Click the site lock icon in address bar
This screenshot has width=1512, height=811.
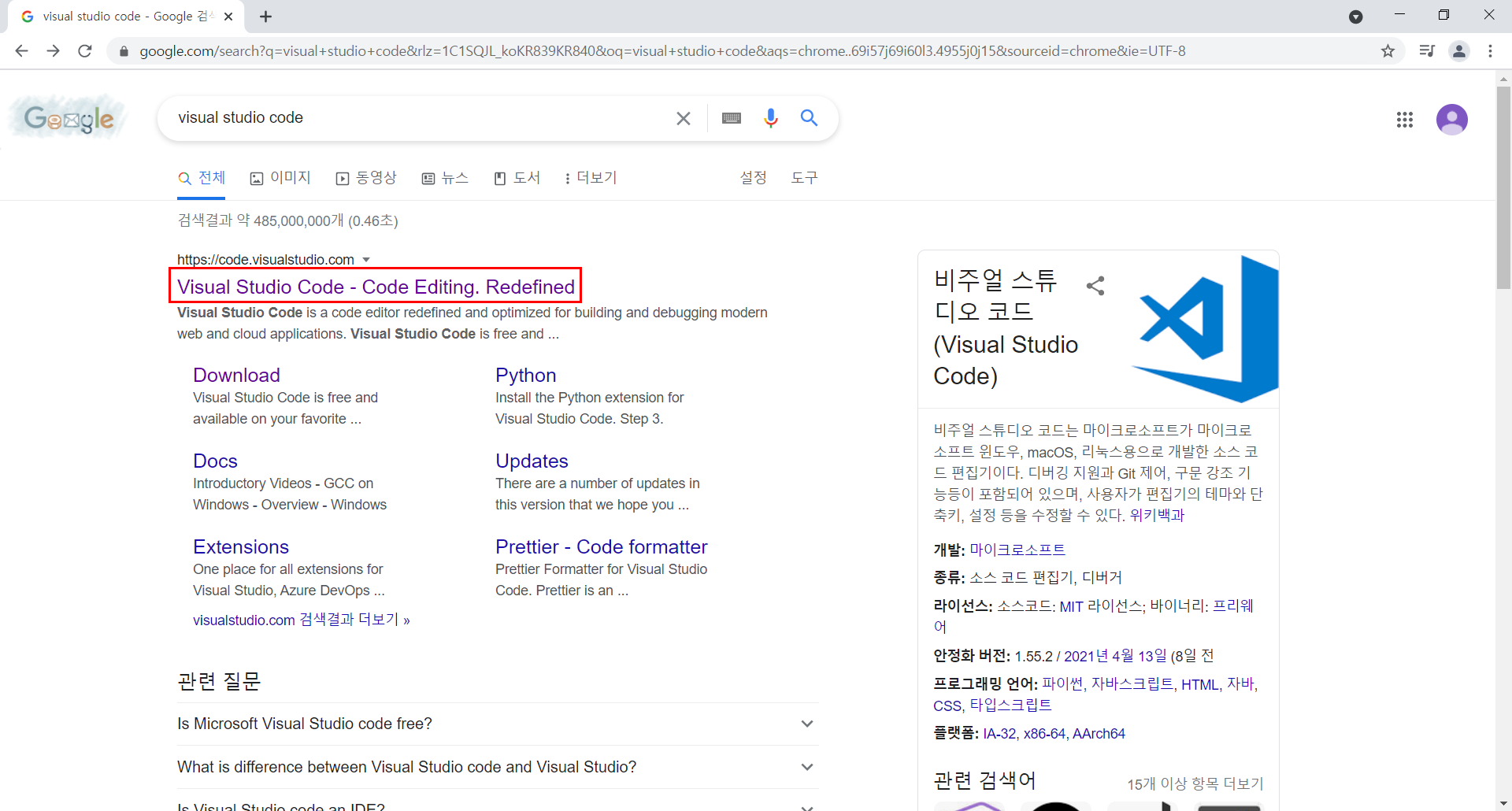(x=124, y=51)
